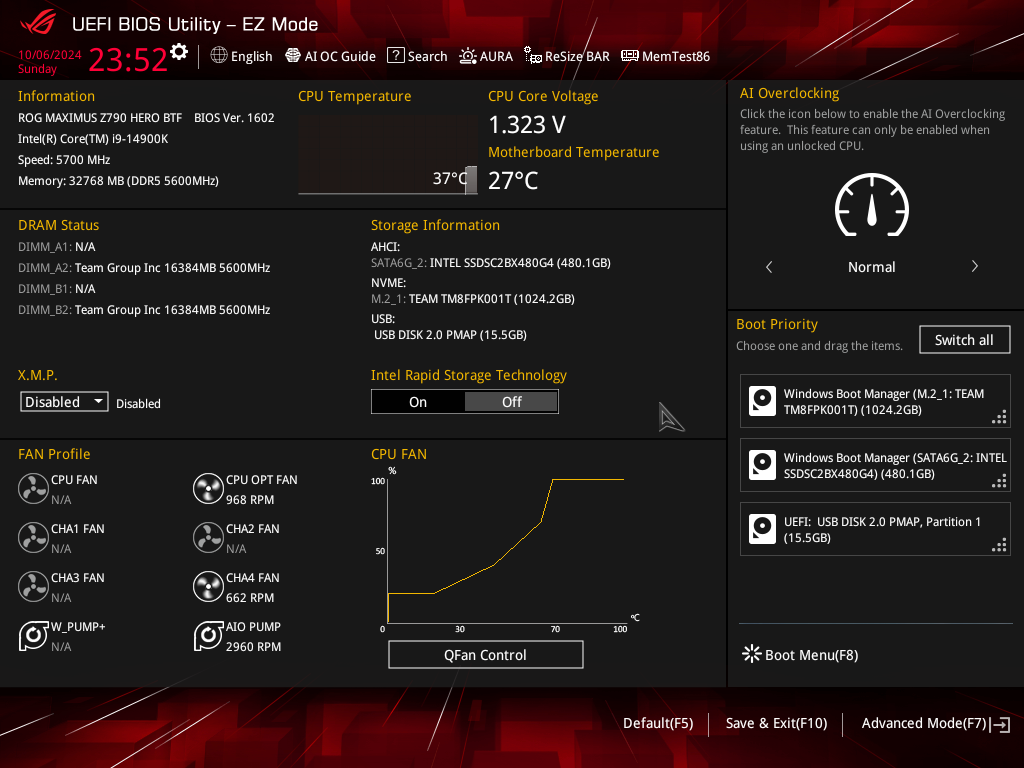
Task: Open the Search function
Action: [x=417, y=56]
